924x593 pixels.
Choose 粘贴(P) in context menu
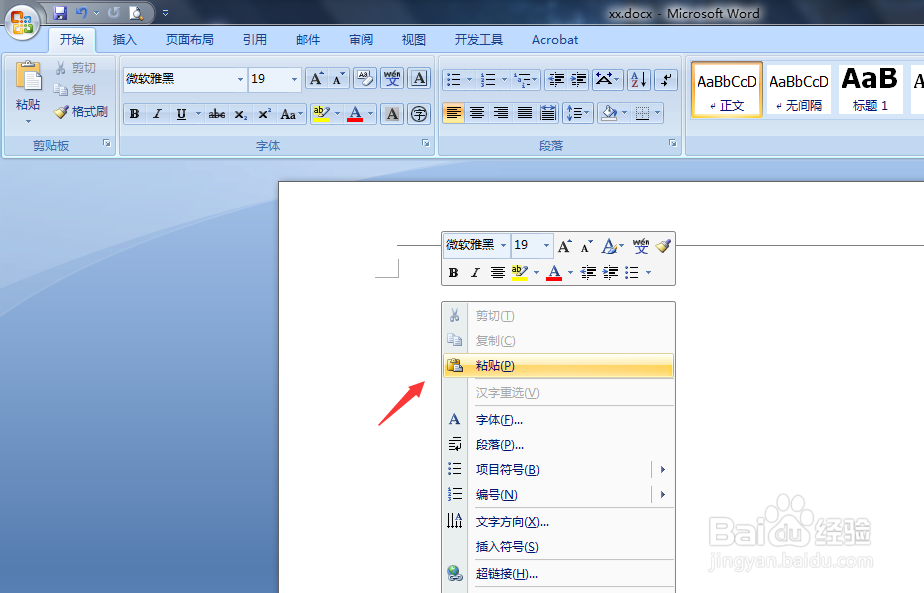[558, 365]
